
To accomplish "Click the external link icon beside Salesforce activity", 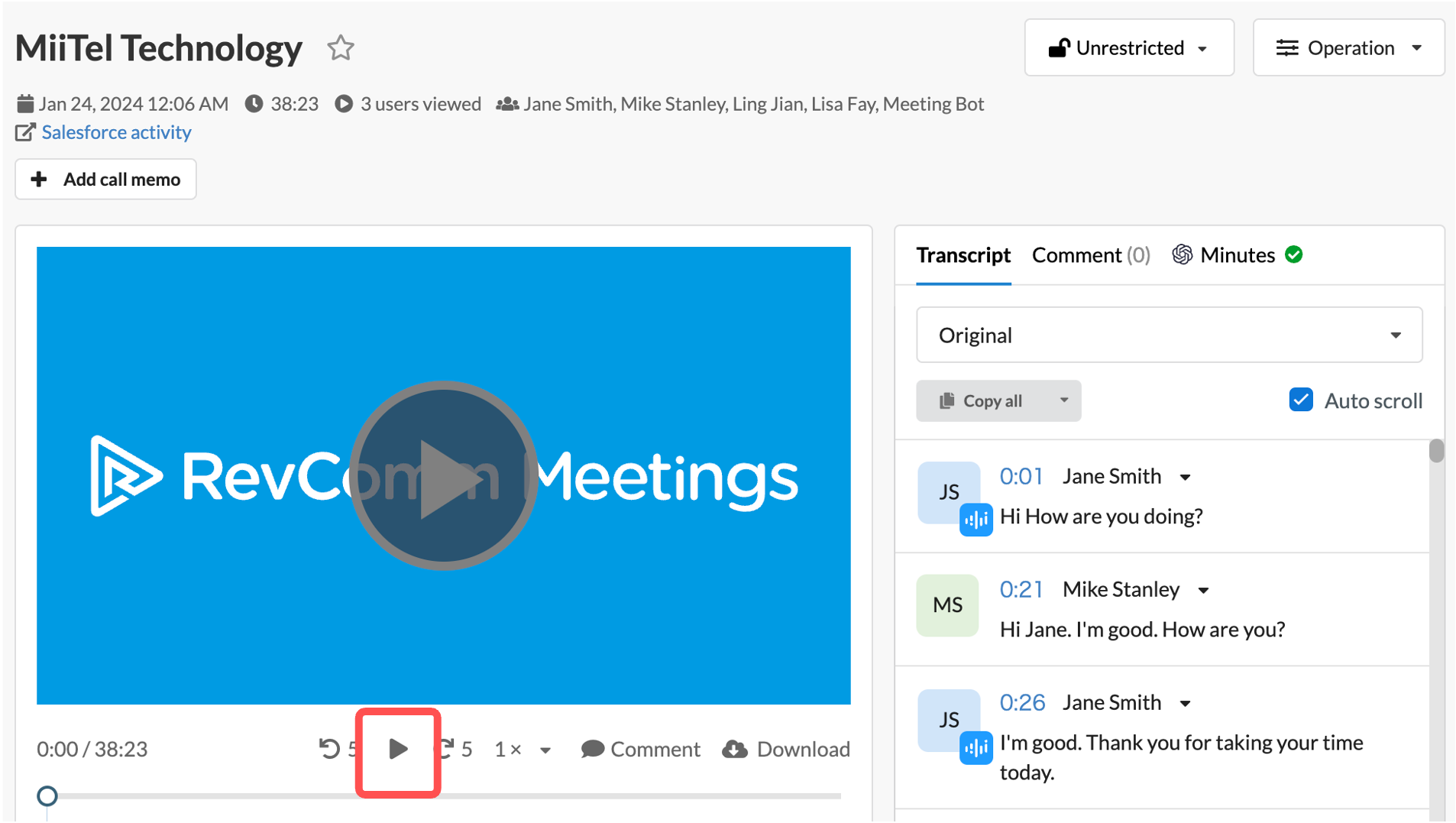I will point(25,132).
